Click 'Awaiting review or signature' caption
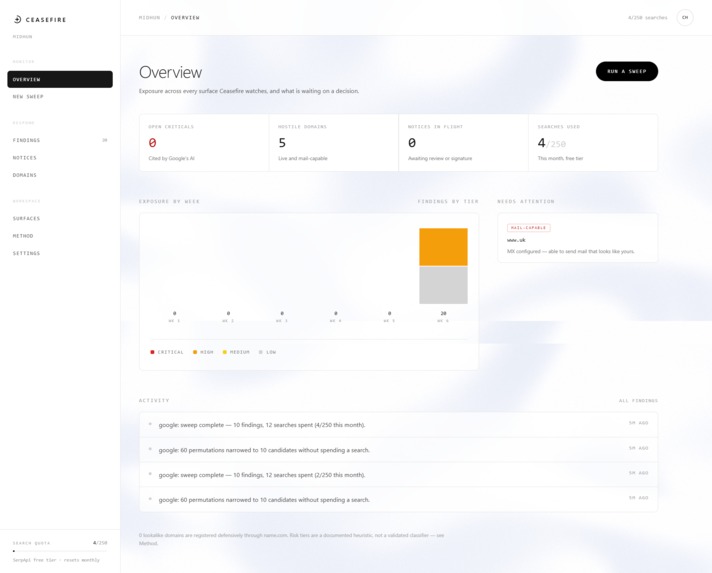 pos(440,158)
